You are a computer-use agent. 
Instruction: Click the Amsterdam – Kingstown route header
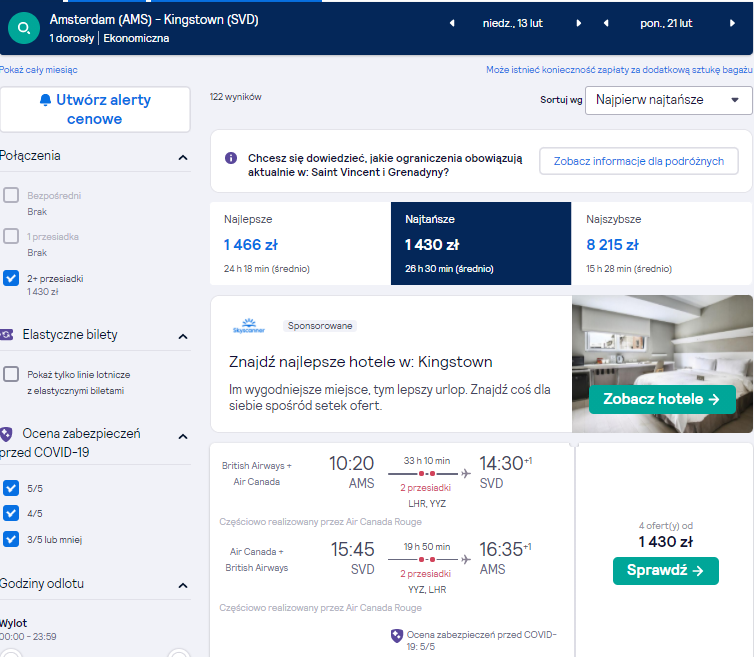point(154,20)
